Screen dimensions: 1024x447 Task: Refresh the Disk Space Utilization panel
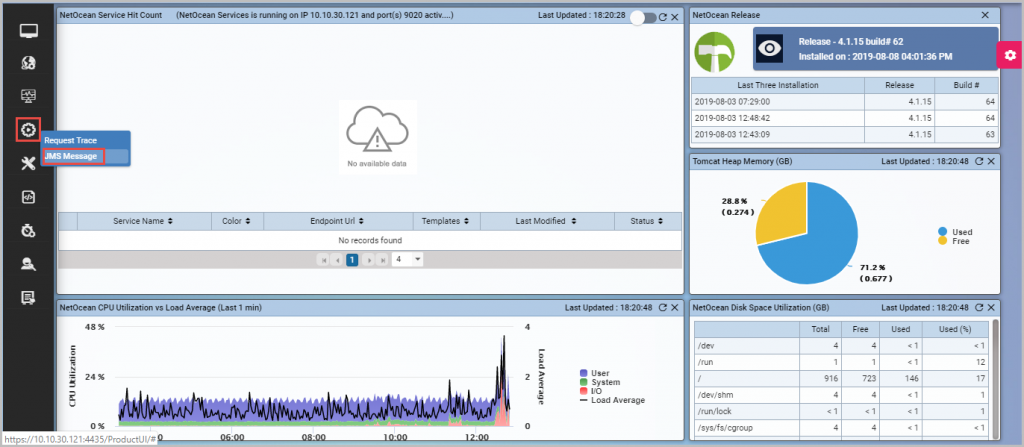click(x=979, y=307)
